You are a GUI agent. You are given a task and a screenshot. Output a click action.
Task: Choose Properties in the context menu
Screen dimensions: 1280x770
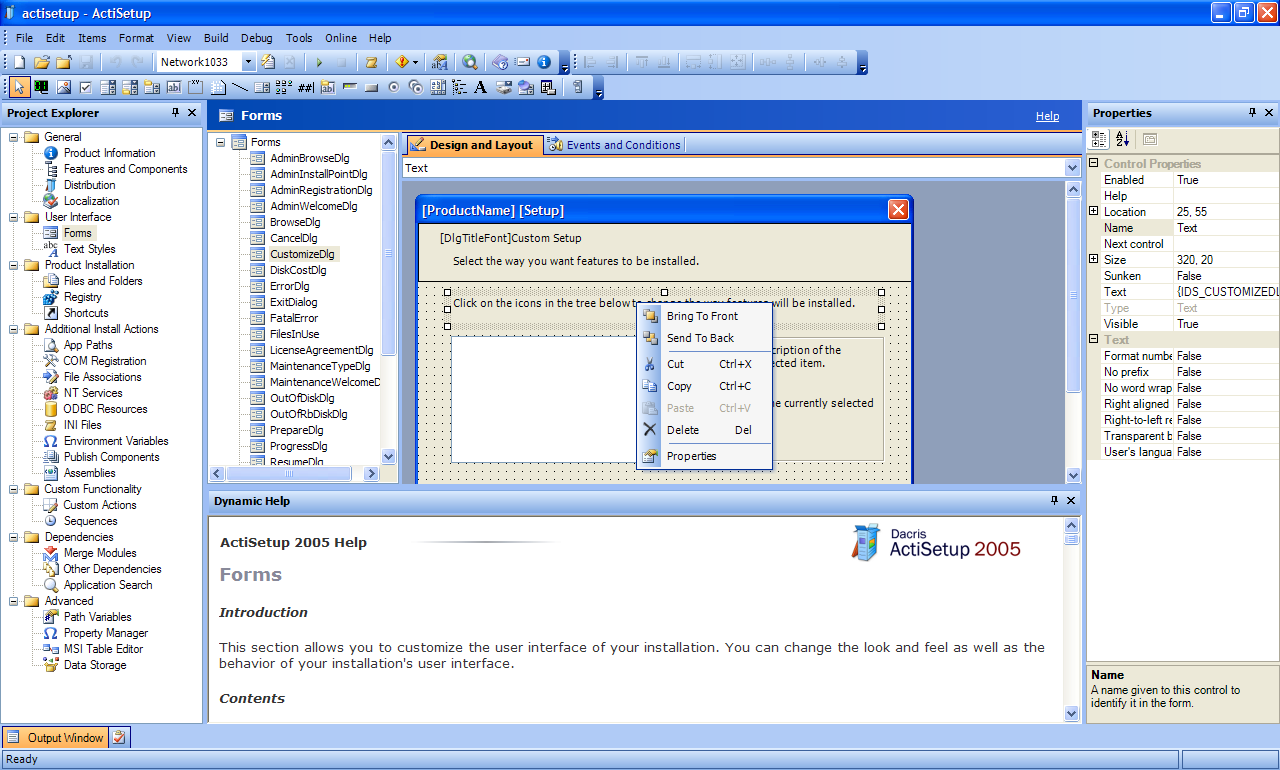click(704, 456)
